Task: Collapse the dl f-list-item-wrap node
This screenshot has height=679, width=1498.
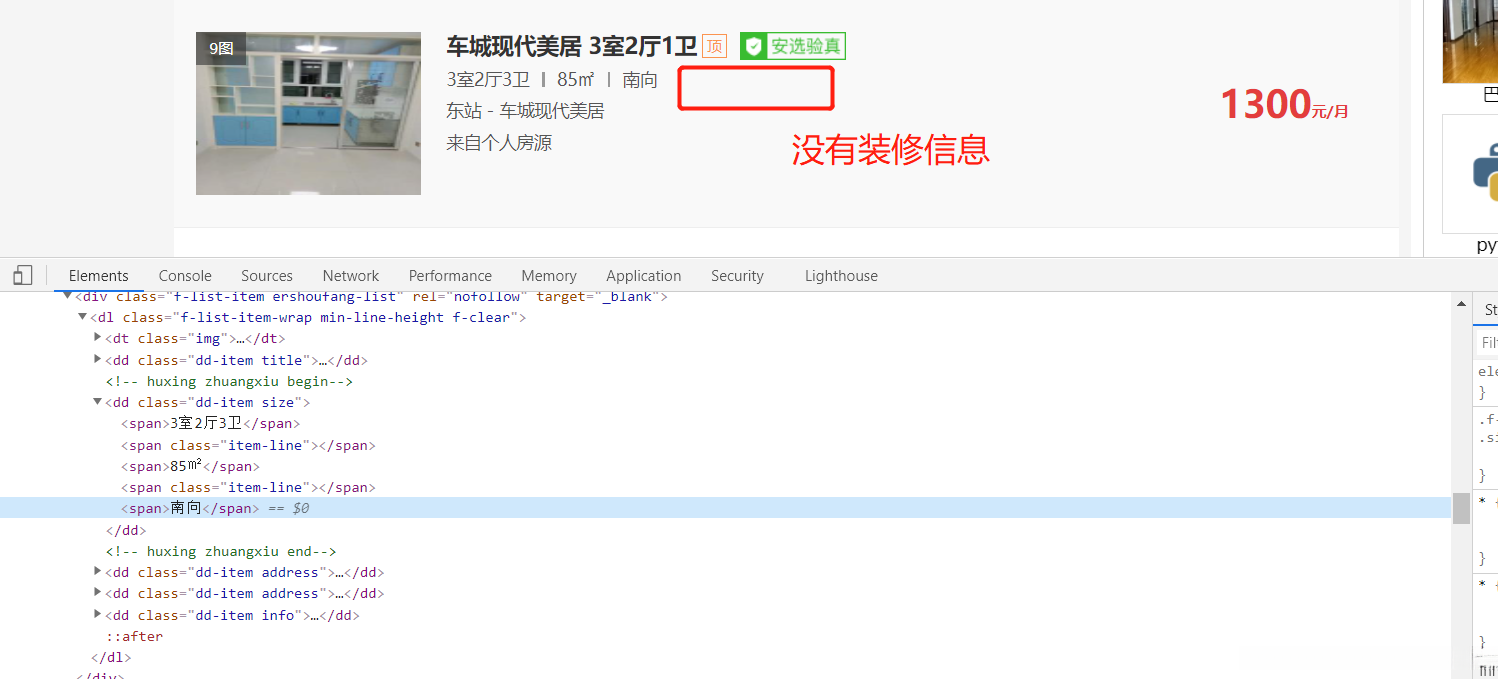Action: [x=82, y=317]
